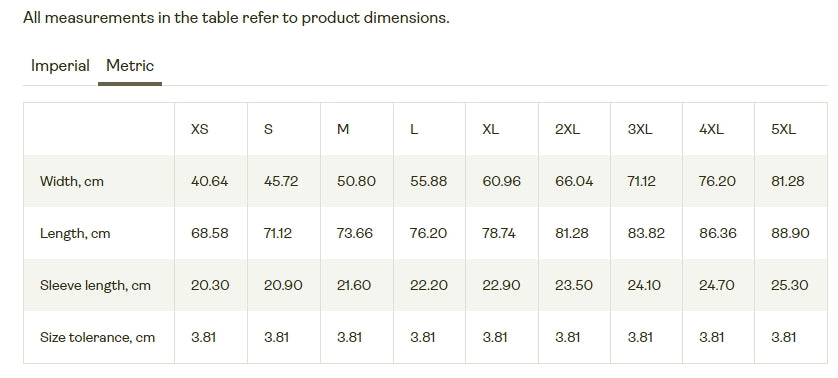Click the M width value 50.80
The image size is (838, 378).
click(356, 181)
